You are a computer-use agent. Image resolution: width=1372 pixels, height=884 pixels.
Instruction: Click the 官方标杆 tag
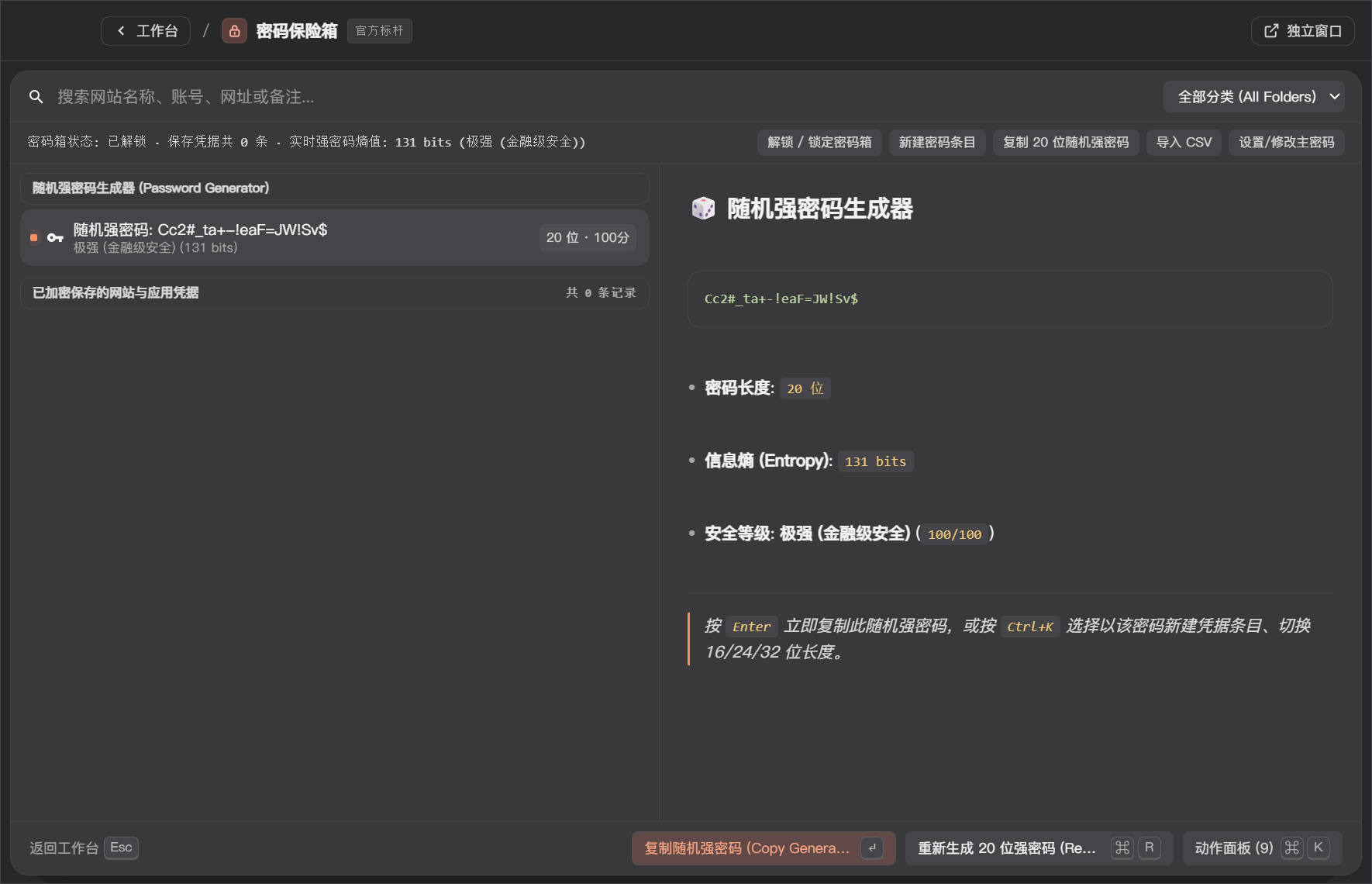[379, 31]
